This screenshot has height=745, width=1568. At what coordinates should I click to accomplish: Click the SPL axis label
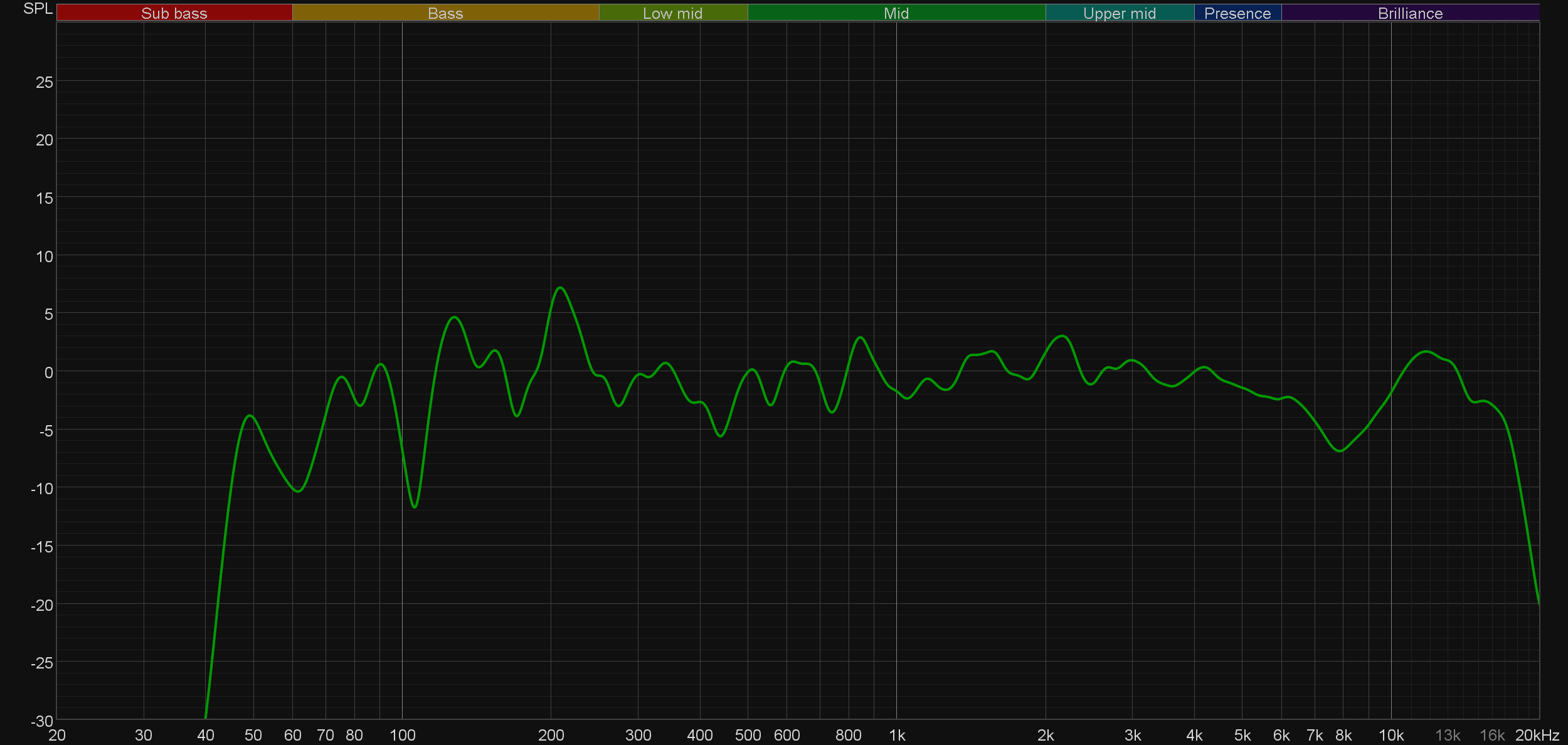[x=38, y=9]
